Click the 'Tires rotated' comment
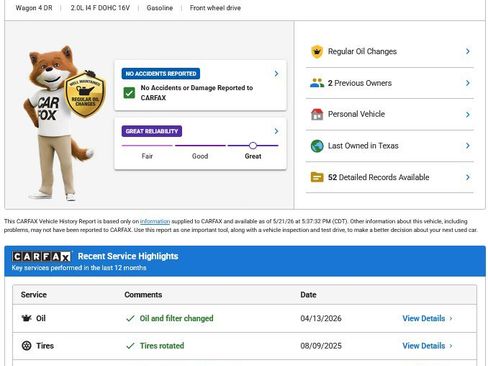The height and width of the screenshot is (366, 488). coord(162,346)
